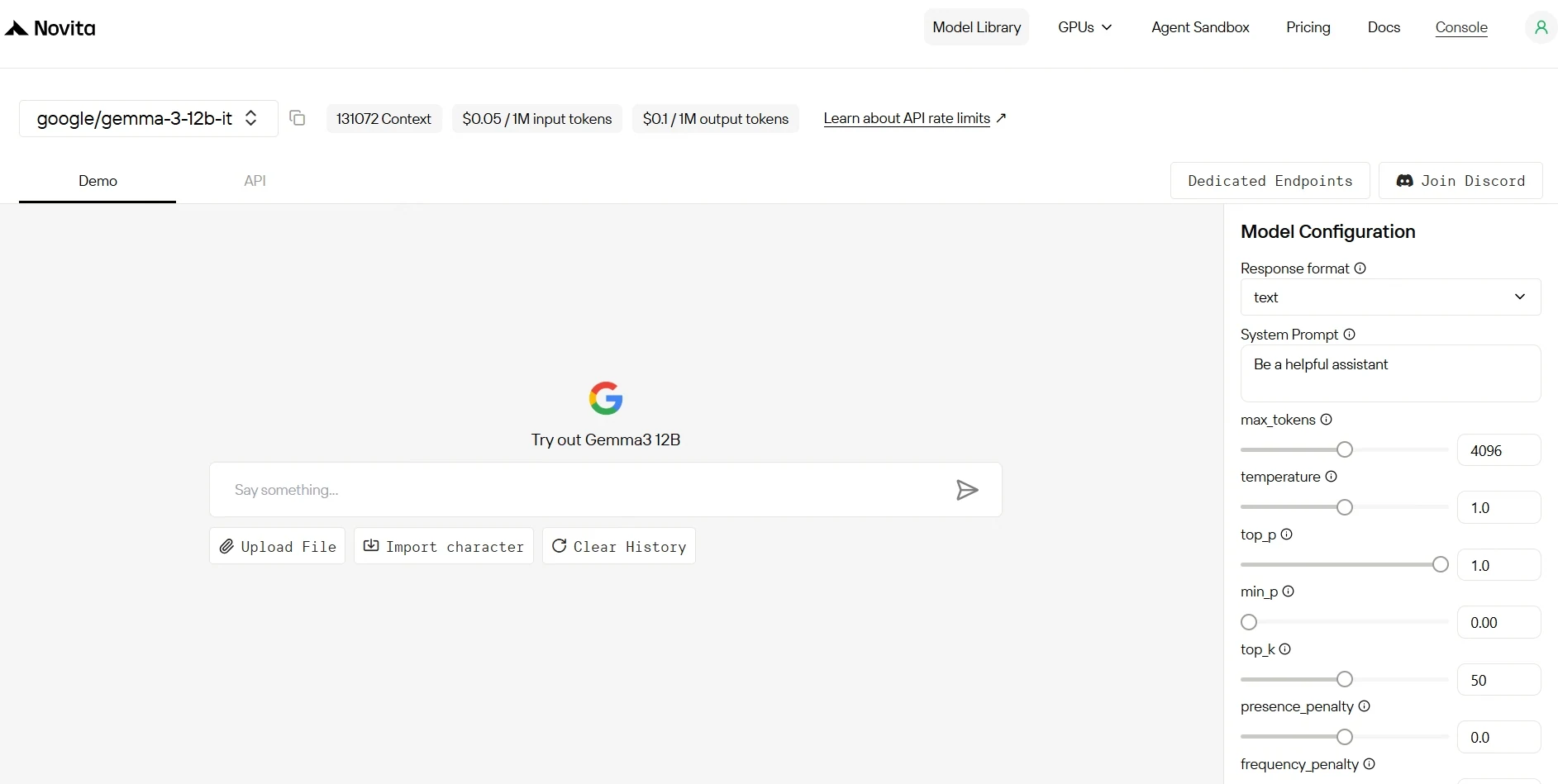Adjust the max_tokens slider handle

[x=1345, y=449]
